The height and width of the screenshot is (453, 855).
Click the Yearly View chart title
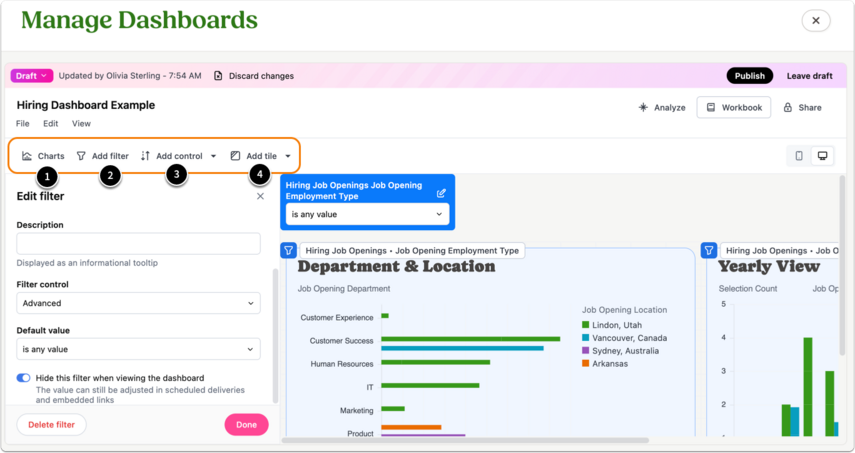point(769,267)
